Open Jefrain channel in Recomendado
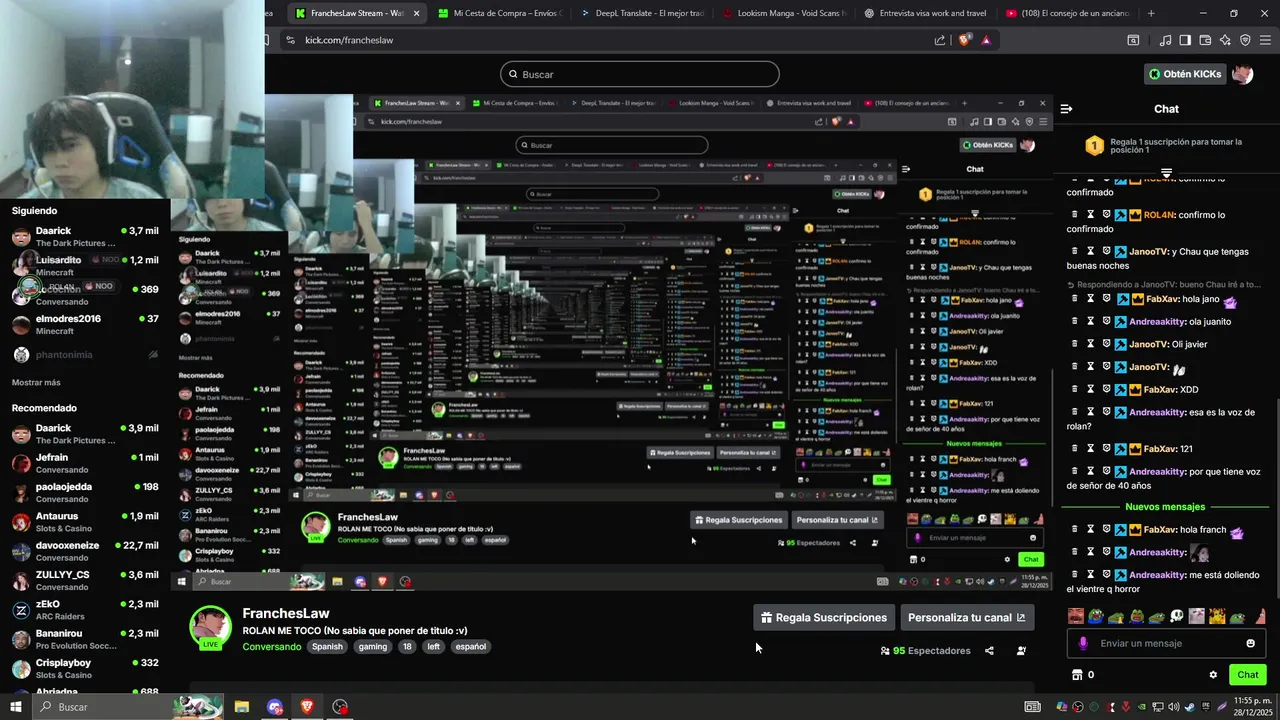The width and height of the screenshot is (1280, 720). coord(85,463)
